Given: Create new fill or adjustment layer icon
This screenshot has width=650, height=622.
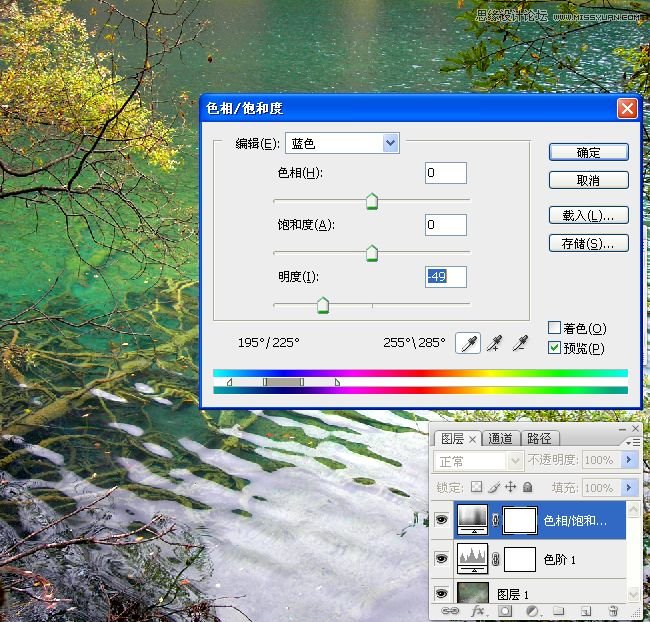Looking at the screenshot, I should [x=532, y=610].
